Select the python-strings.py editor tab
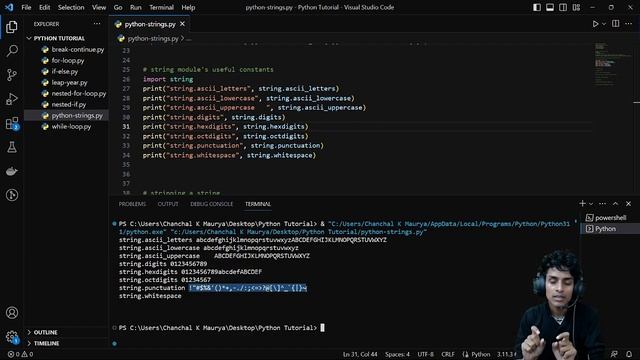The image size is (640, 360). (x=150, y=24)
